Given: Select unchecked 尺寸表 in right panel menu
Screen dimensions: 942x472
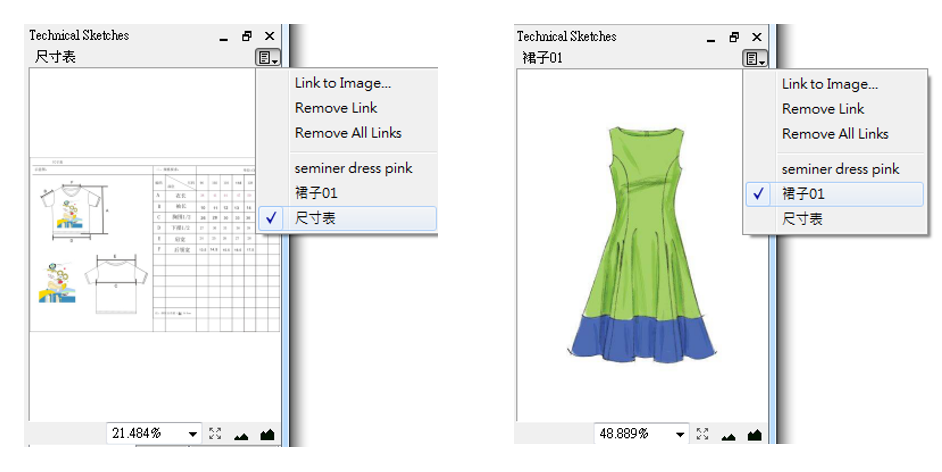Looking at the screenshot, I should 802,218.
